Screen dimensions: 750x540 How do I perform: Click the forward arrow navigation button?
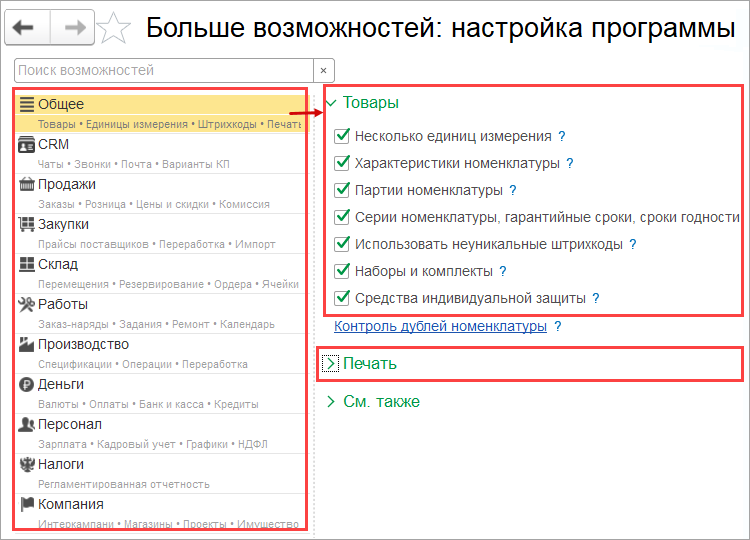(x=73, y=27)
